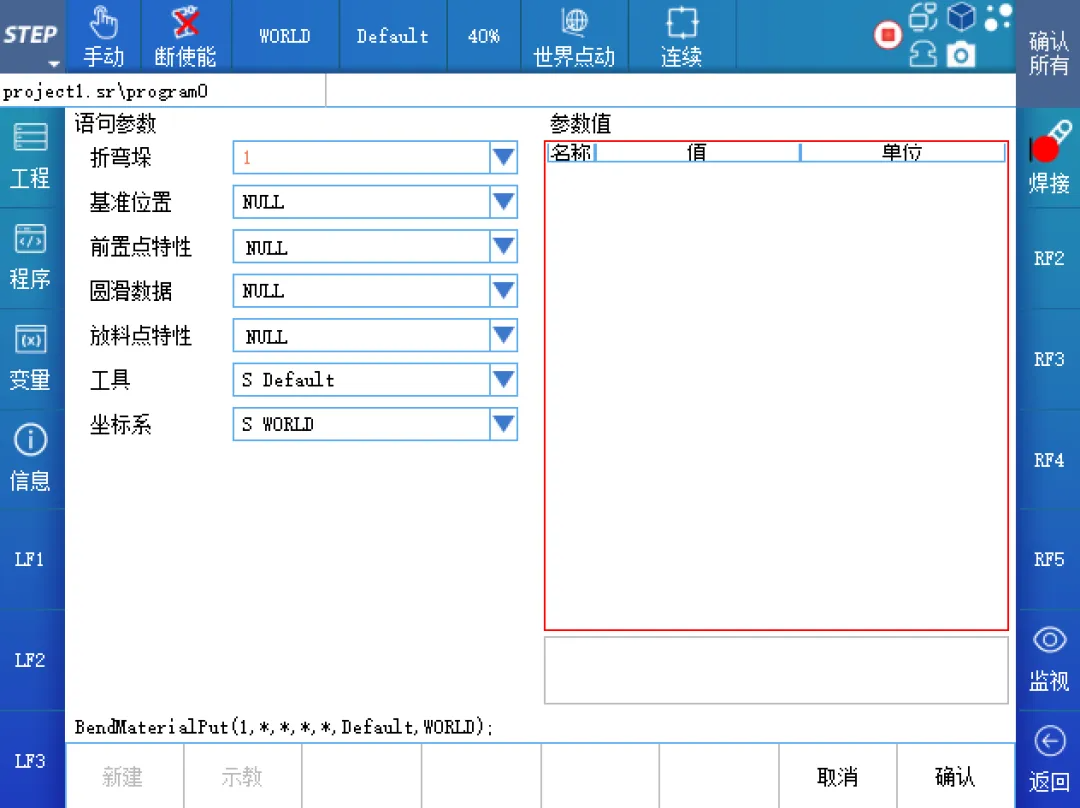The image size is (1080, 808).
Task: Select the 焊接 welding tab
Action: coord(1049,160)
